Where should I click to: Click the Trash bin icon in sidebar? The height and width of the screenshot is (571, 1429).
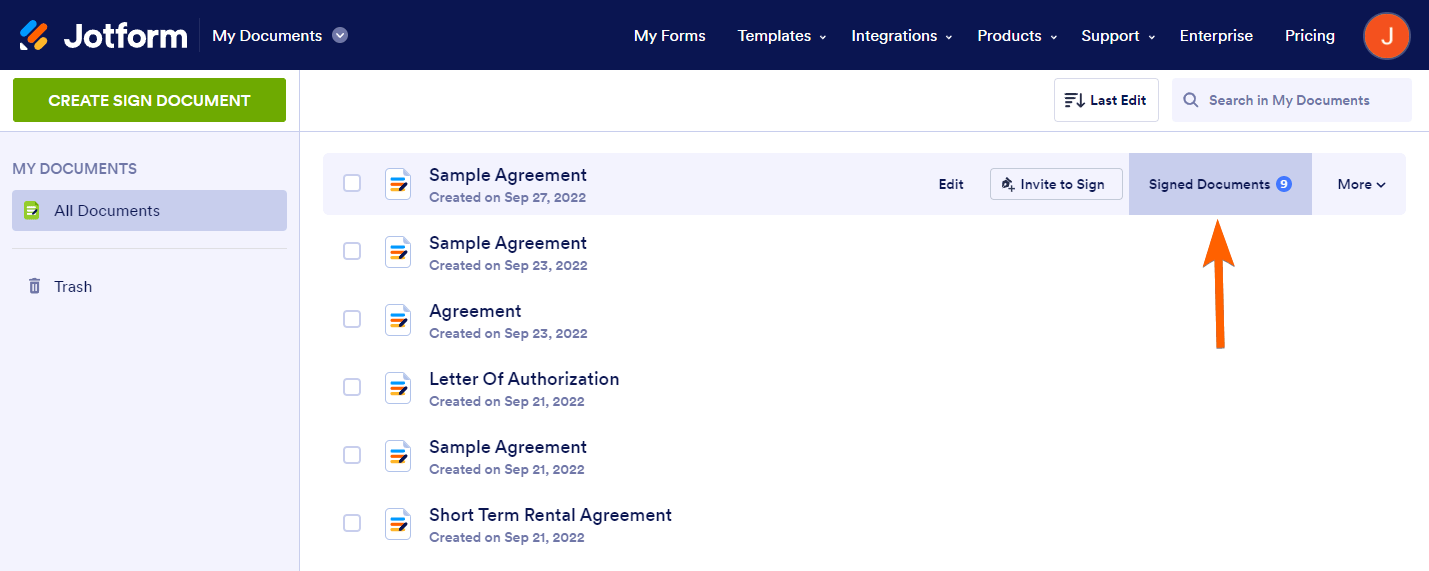34,287
